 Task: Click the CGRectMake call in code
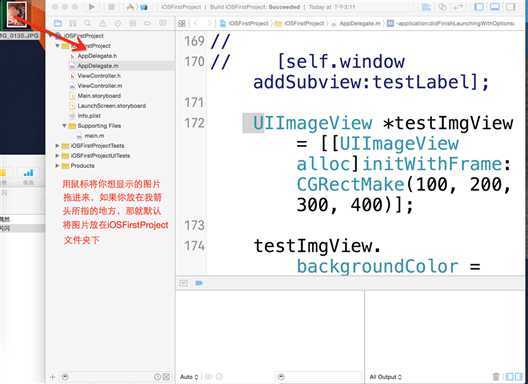pos(350,185)
